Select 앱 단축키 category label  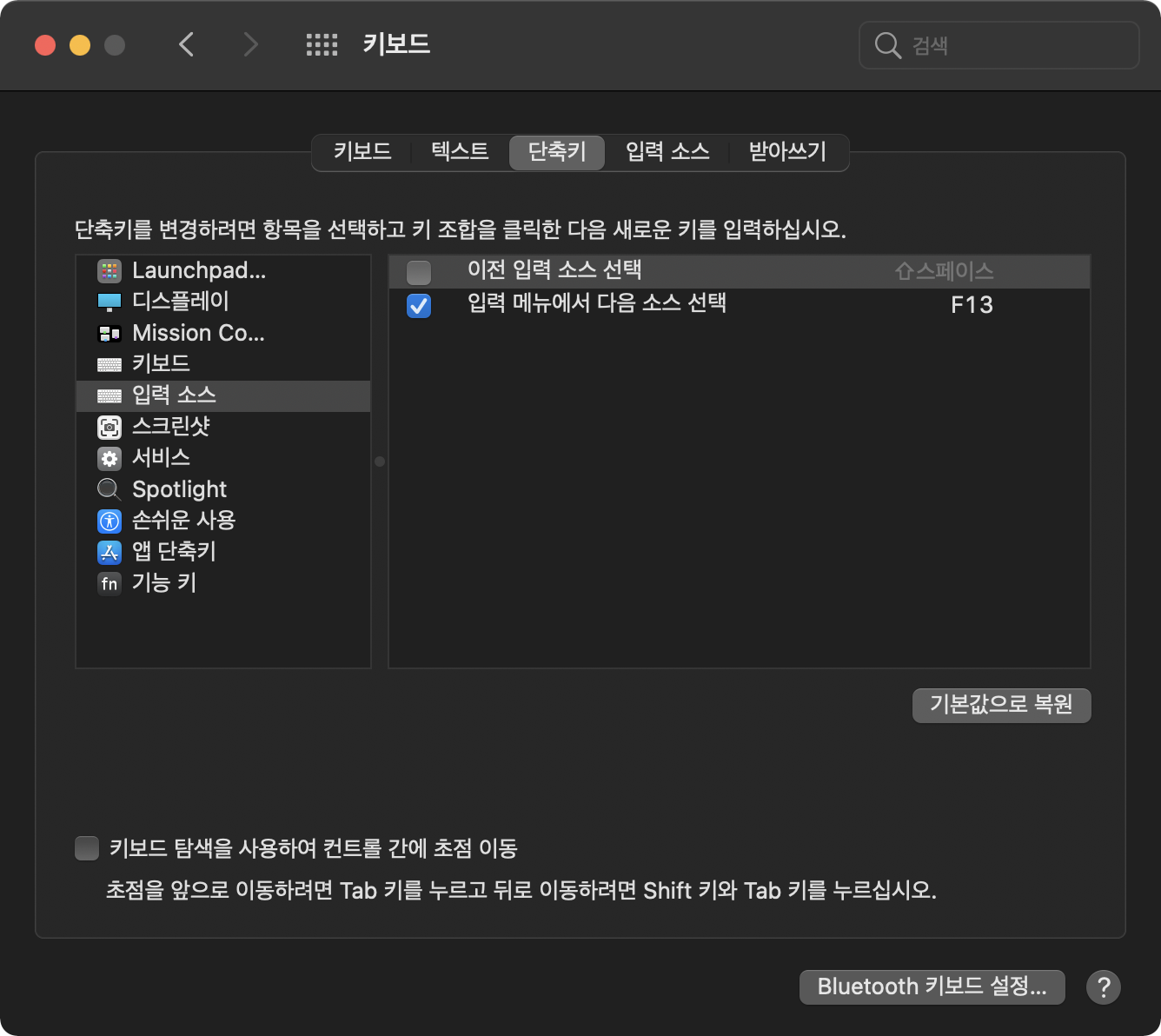(x=174, y=552)
